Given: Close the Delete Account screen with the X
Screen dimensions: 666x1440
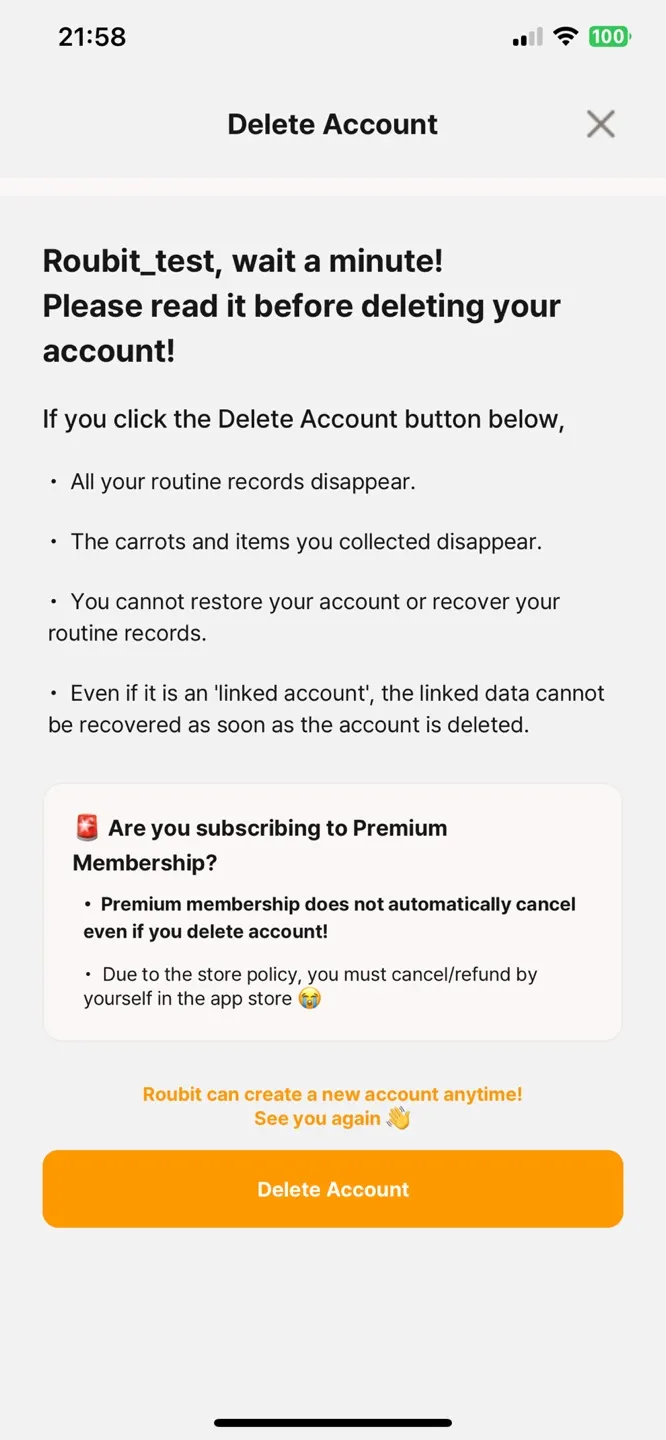Looking at the screenshot, I should point(600,124).
